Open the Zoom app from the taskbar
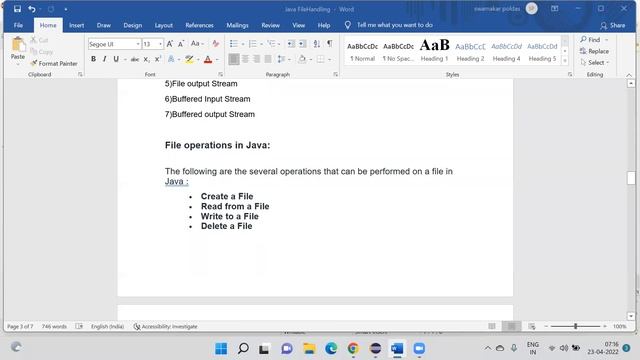 click(x=419, y=349)
